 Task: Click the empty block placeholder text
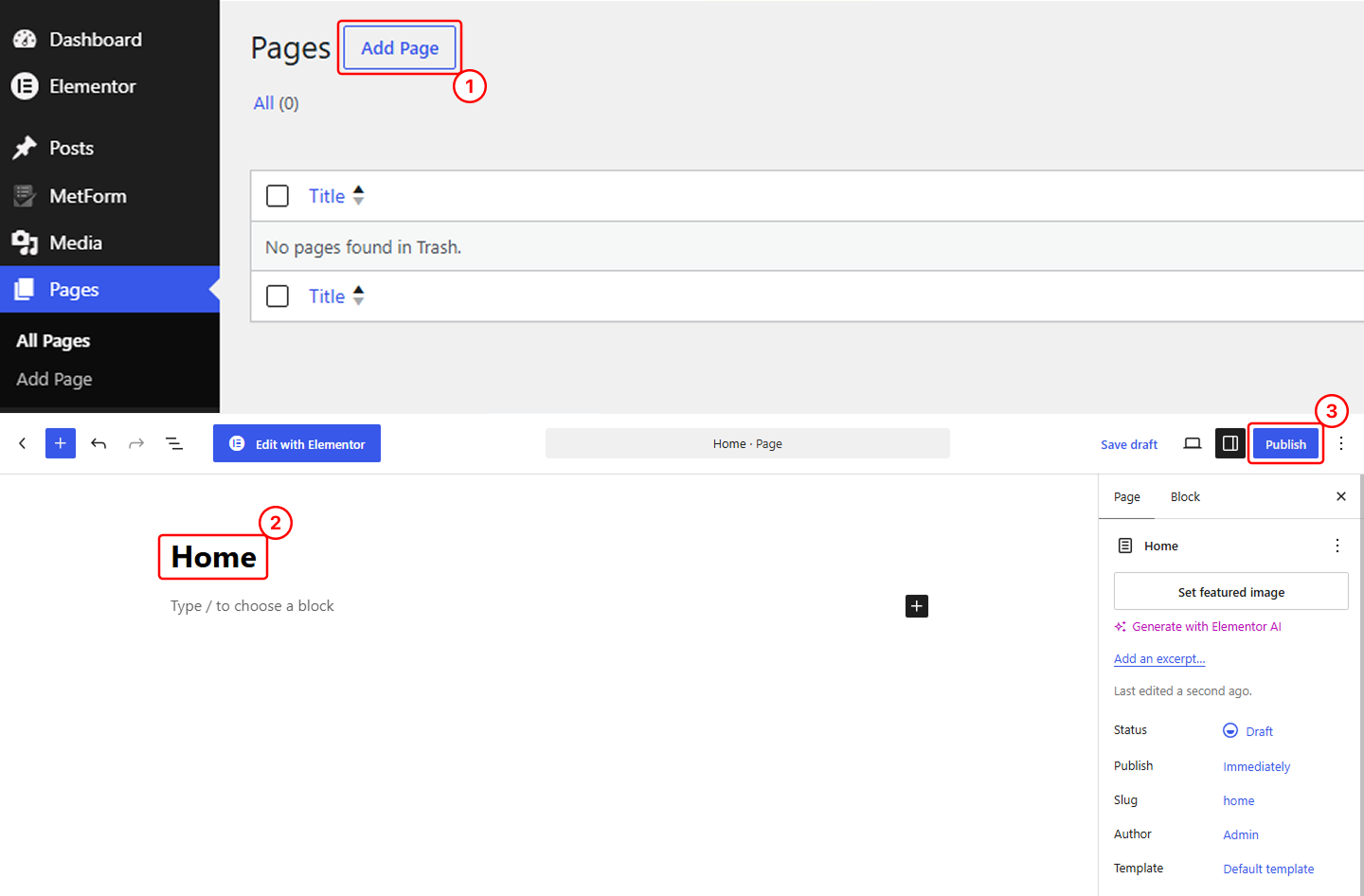tap(252, 606)
